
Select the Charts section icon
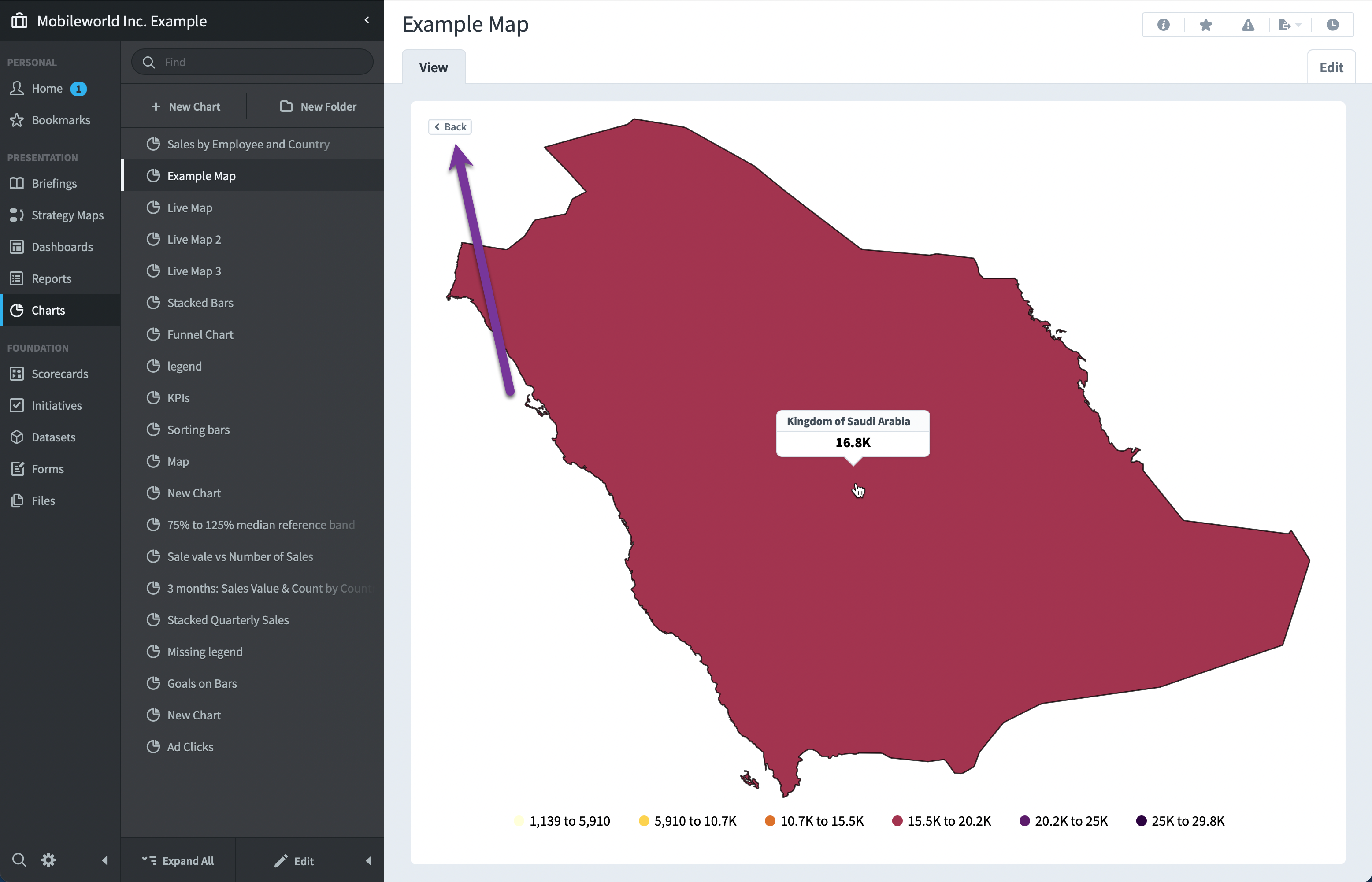17,310
